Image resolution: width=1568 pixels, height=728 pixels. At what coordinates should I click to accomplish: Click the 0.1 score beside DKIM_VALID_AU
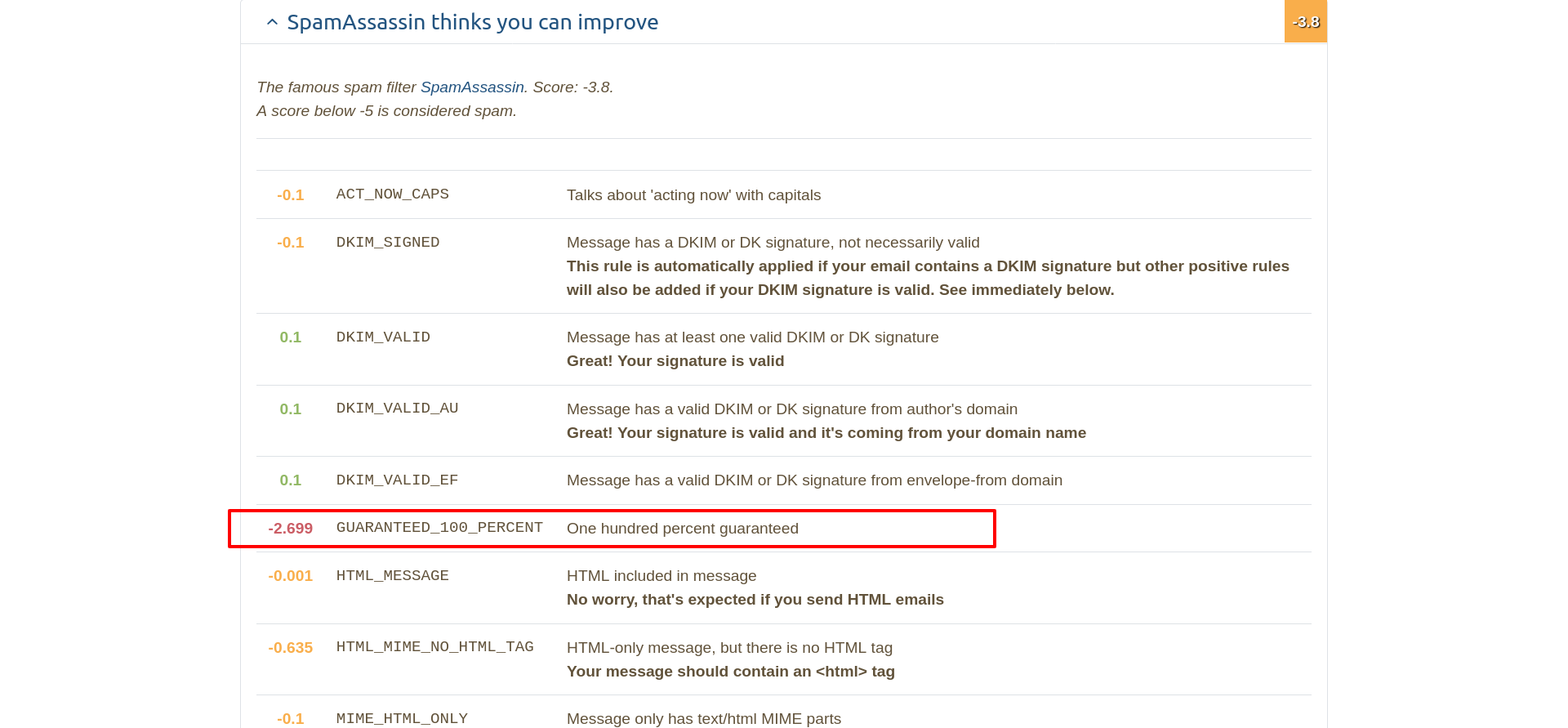[x=291, y=409]
